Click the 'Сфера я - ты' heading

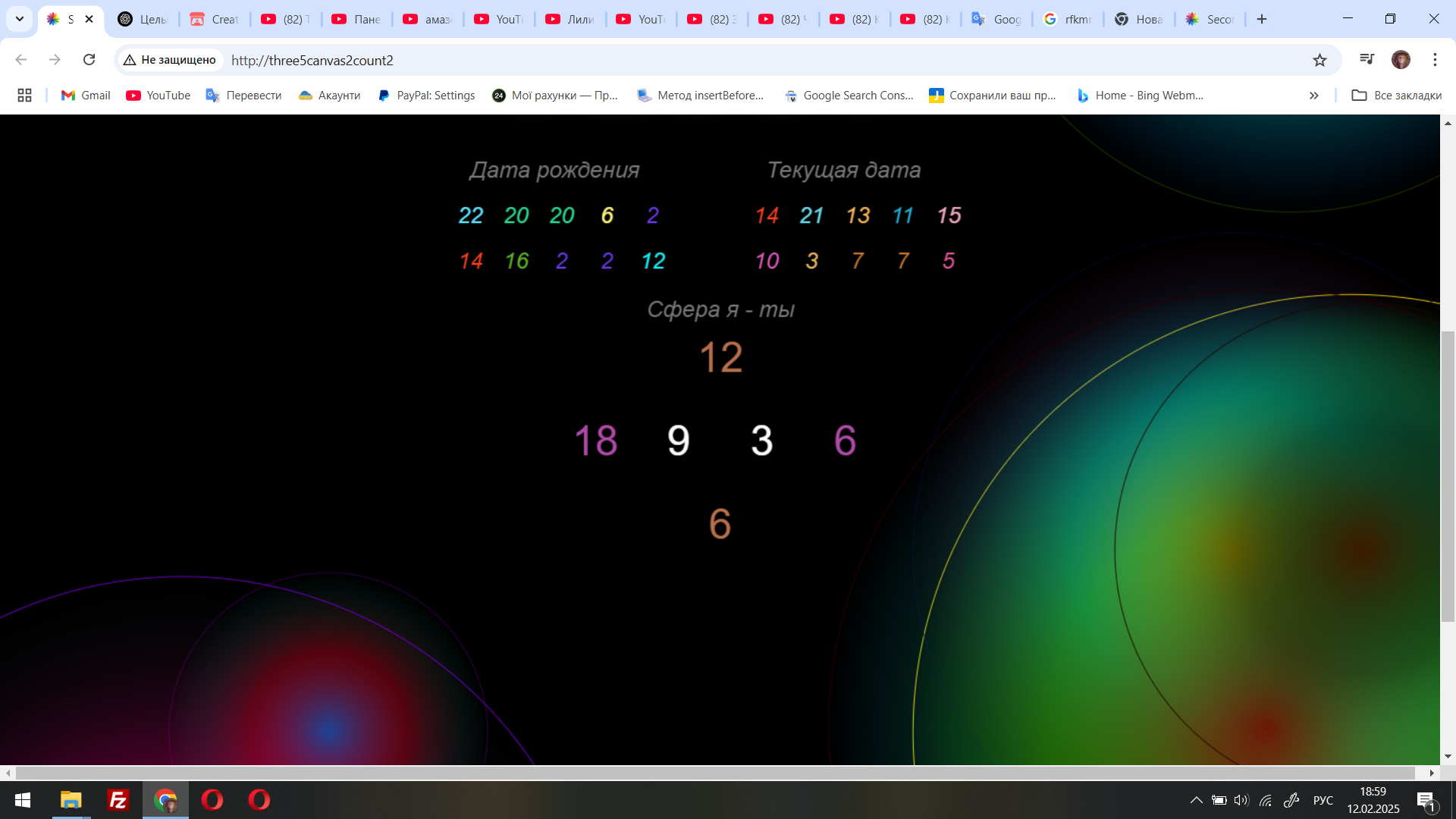coord(720,309)
